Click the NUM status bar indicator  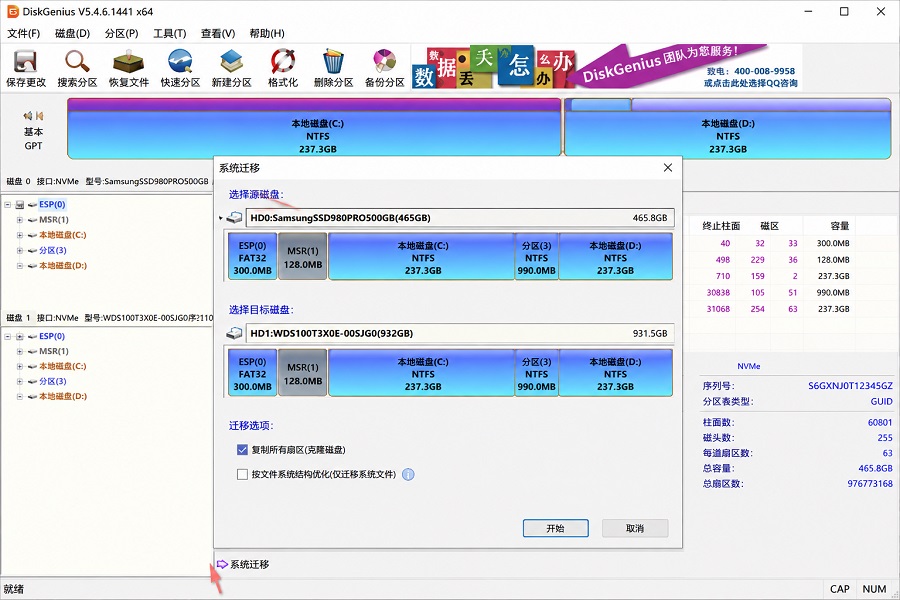[x=874, y=589]
